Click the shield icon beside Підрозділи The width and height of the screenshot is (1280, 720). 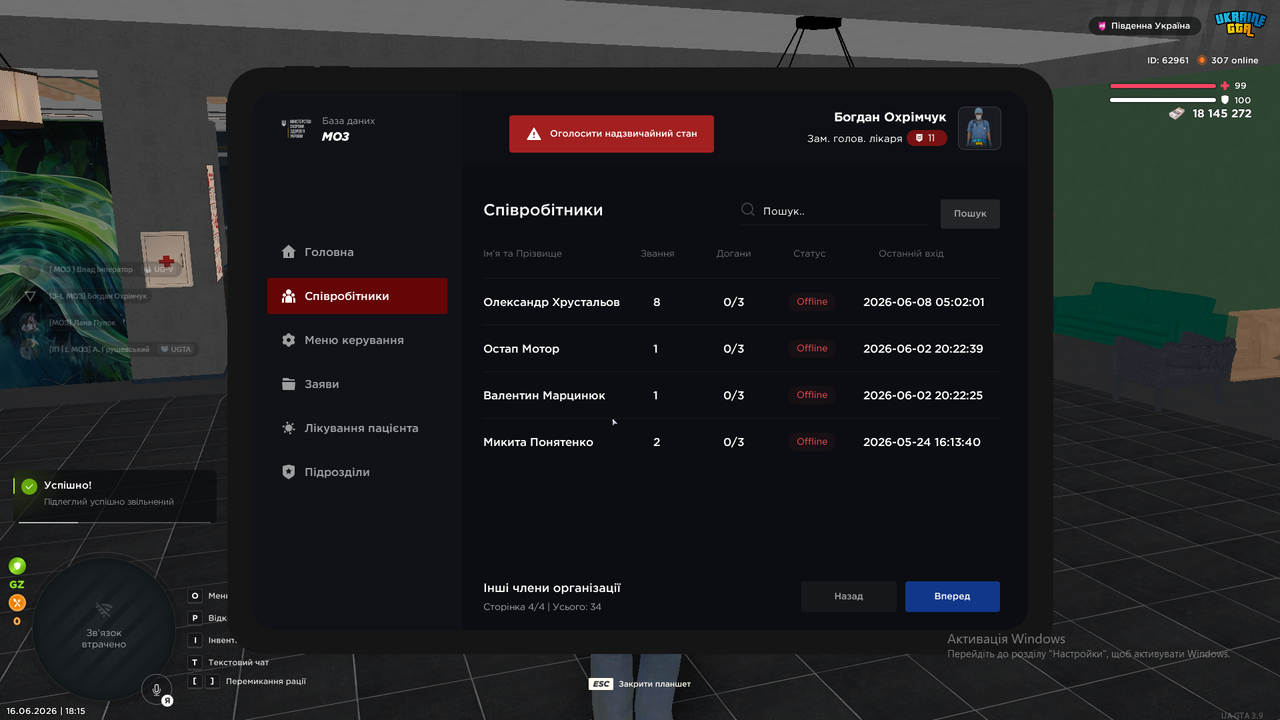click(289, 472)
